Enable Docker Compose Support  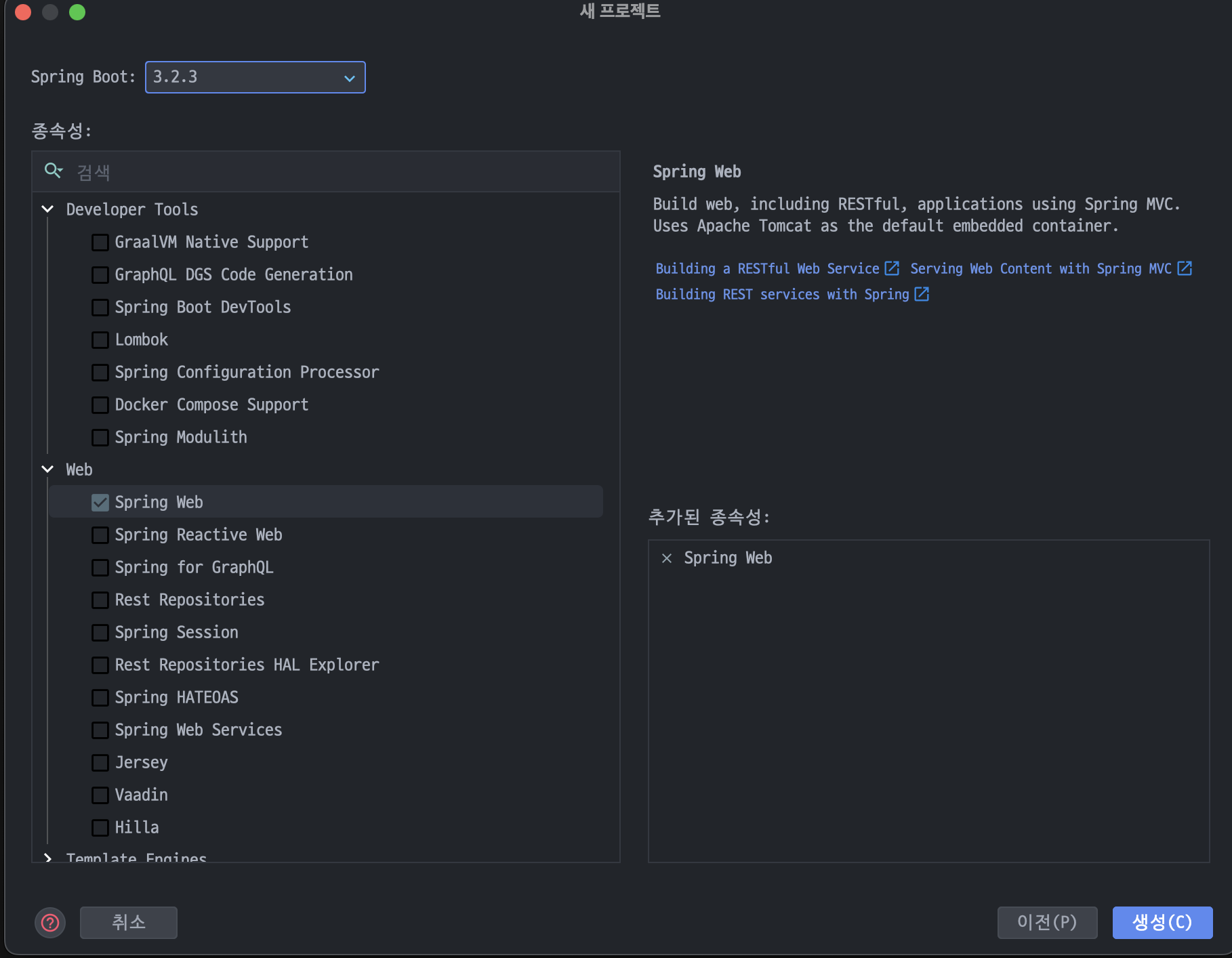pos(100,405)
